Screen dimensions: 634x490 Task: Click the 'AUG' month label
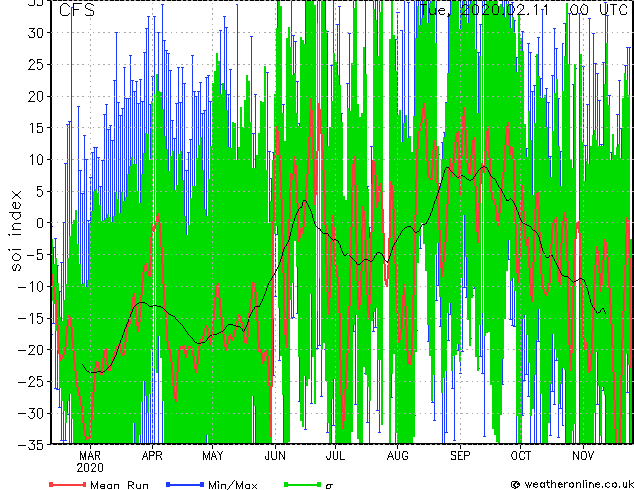[x=397, y=456]
